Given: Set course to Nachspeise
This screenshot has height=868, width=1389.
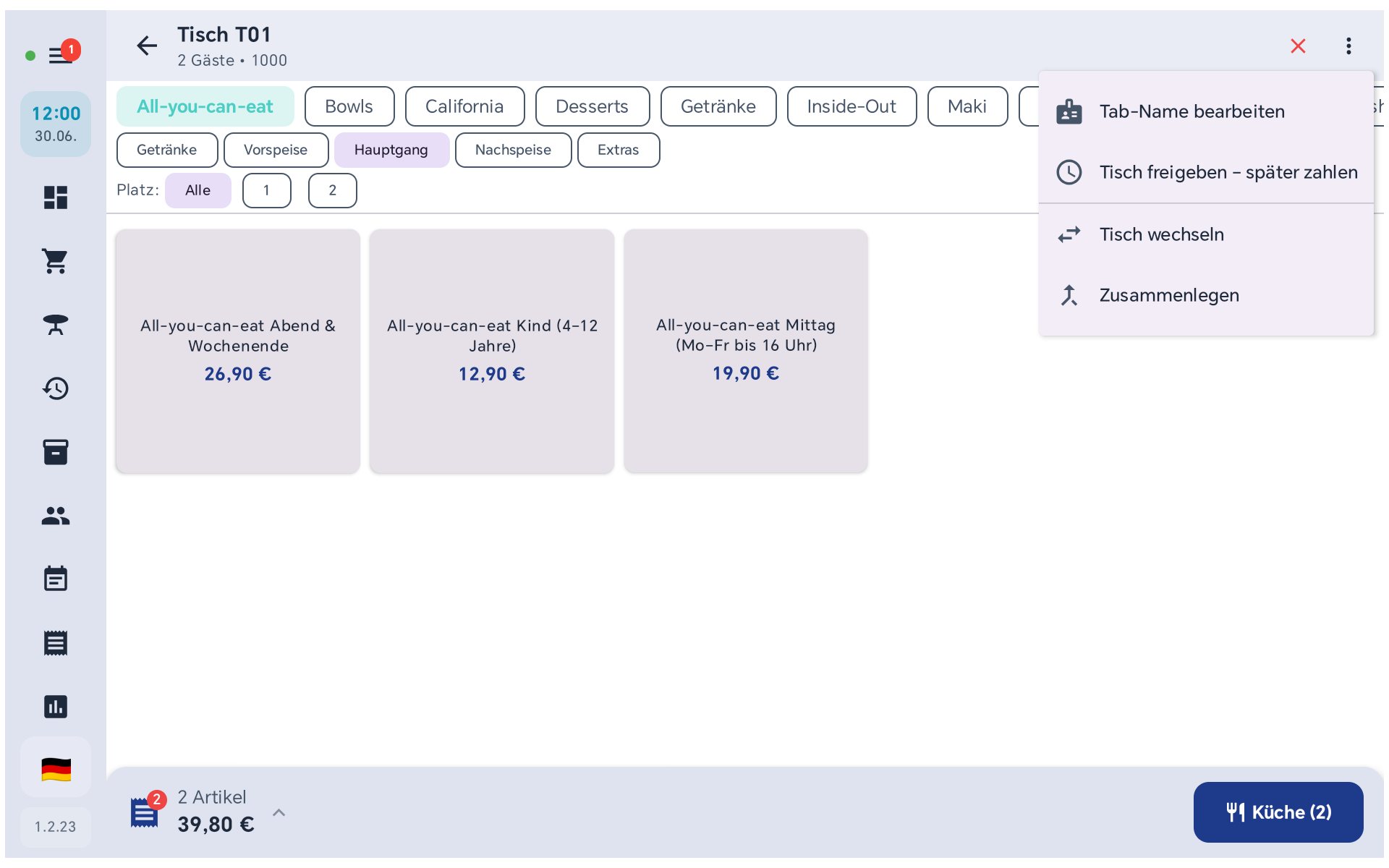Looking at the screenshot, I should (513, 150).
